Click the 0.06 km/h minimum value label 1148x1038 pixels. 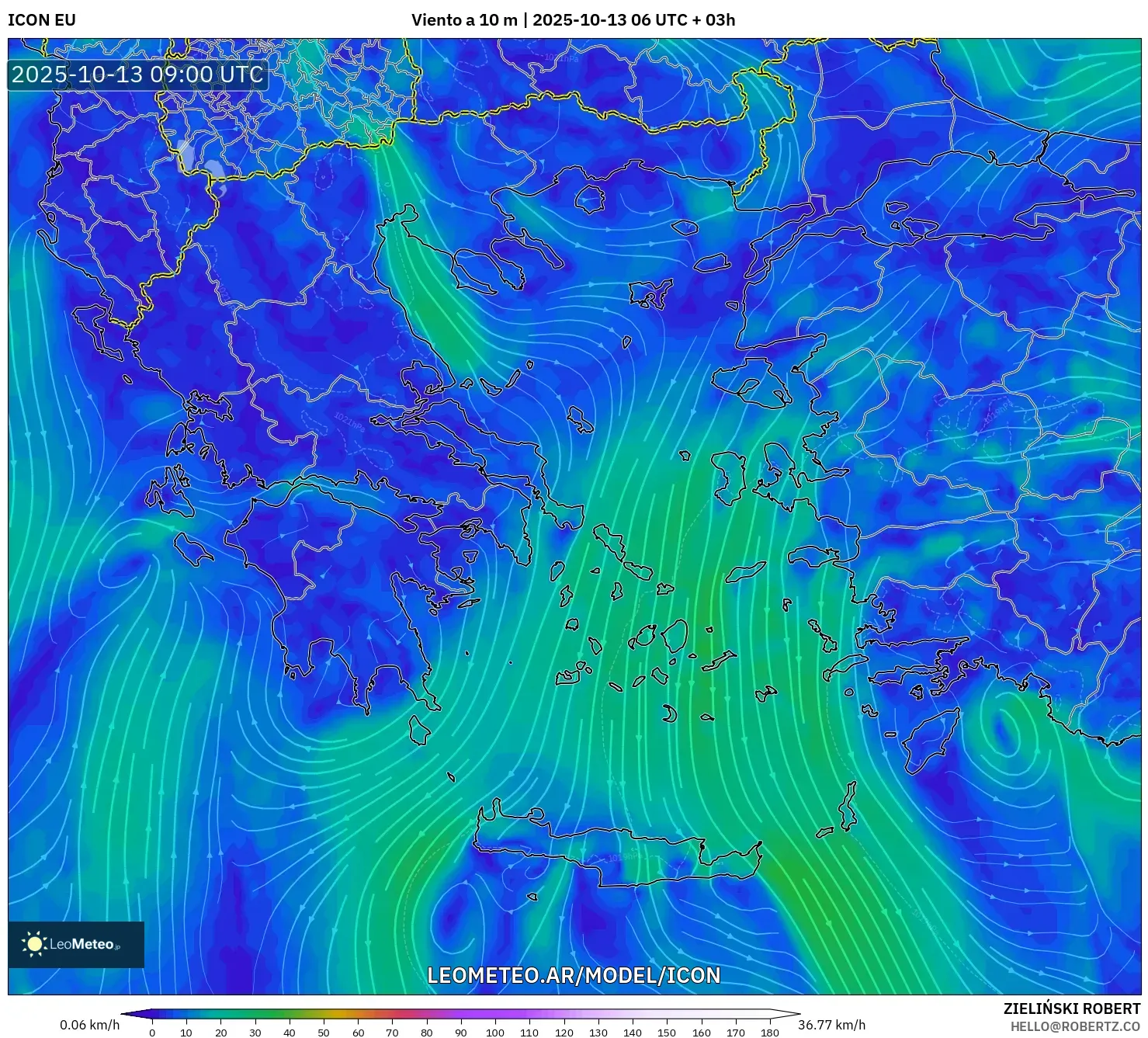(x=90, y=1025)
